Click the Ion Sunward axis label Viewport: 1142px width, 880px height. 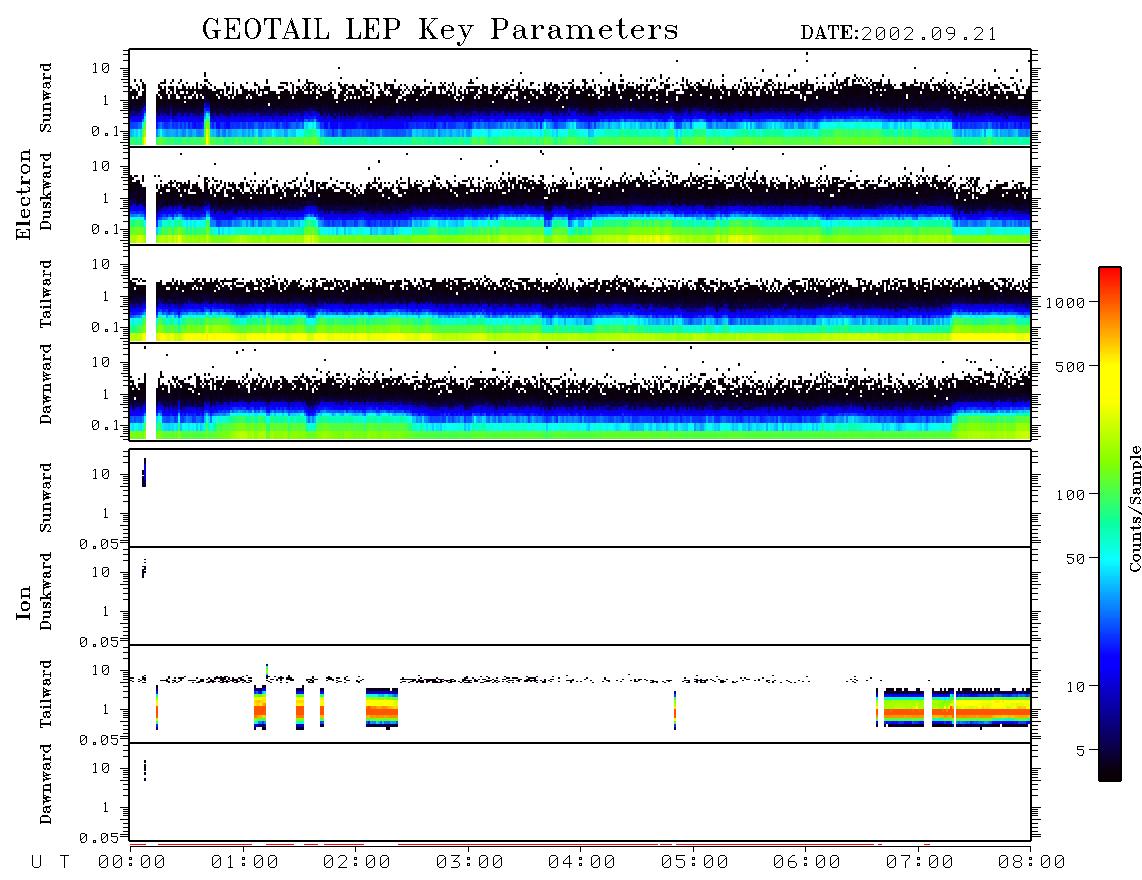(46, 498)
